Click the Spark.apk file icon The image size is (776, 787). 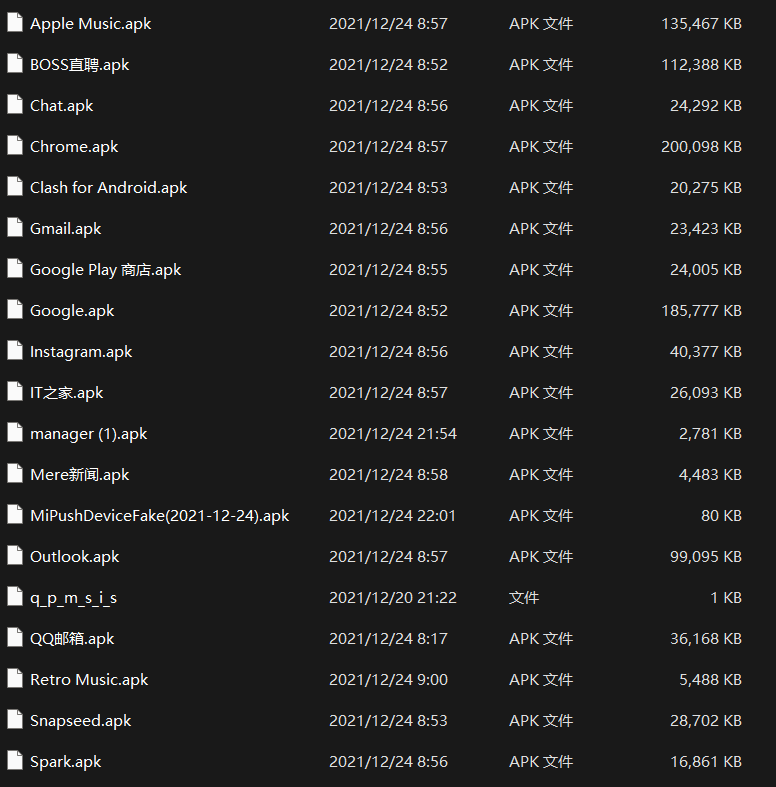click(x=15, y=761)
